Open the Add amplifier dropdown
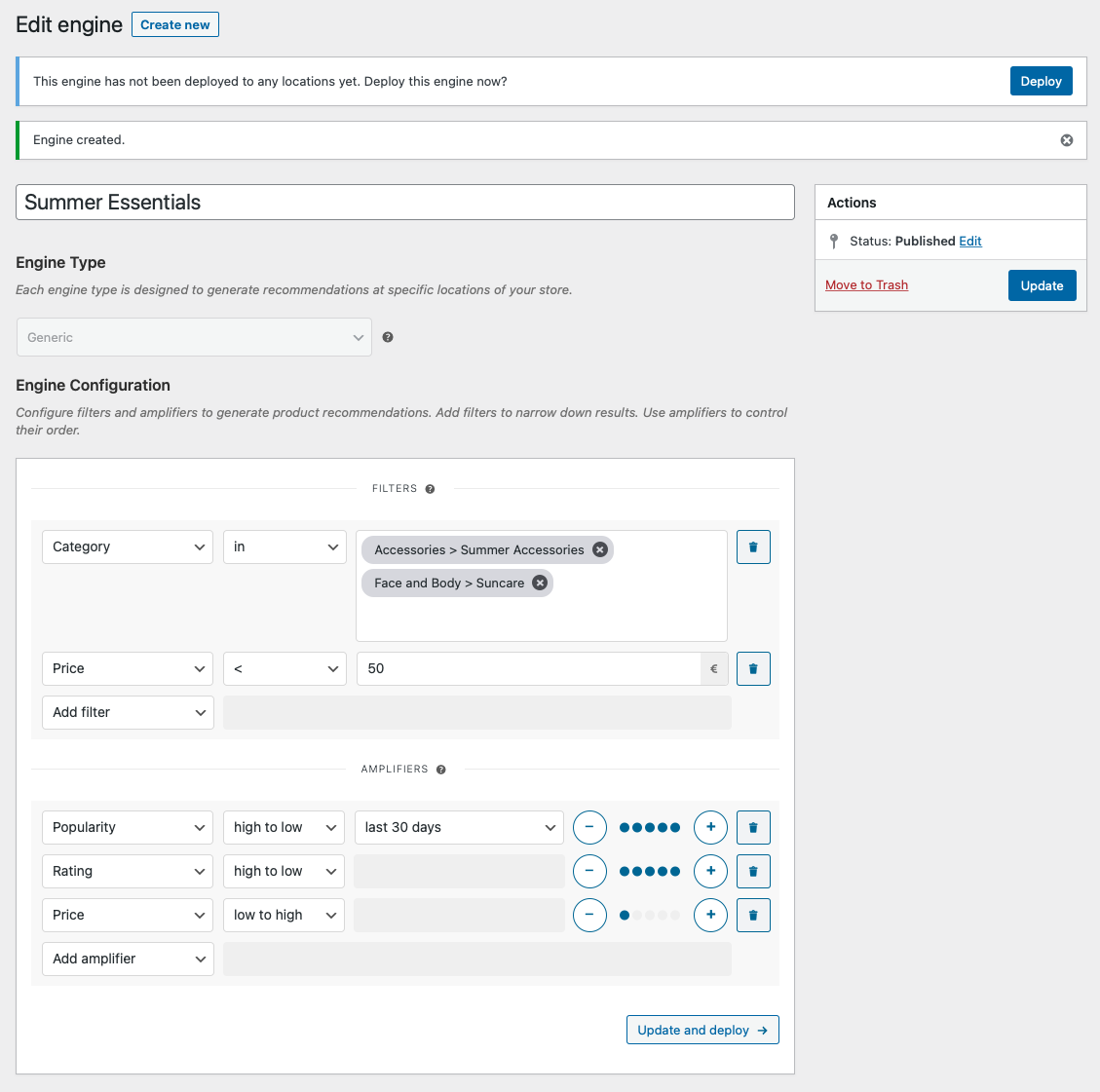The width and height of the screenshot is (1100, 1092). (128, 960)
